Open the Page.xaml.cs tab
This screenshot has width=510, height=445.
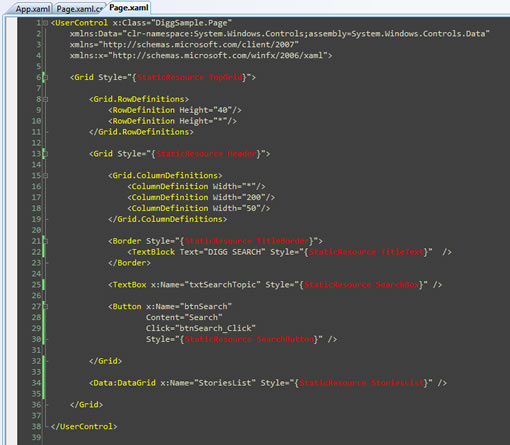(x=79, y=9)
